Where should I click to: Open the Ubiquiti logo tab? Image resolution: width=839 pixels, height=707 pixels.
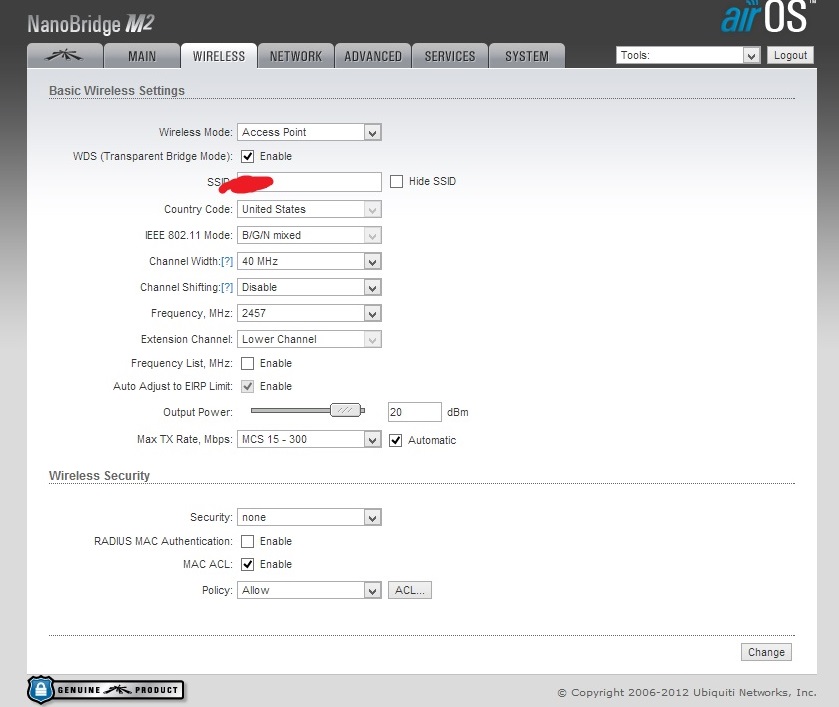(65, 56)
